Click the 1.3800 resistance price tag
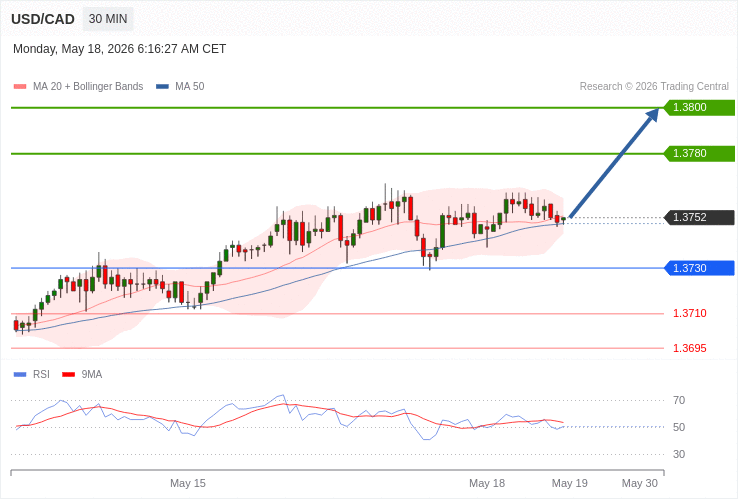The height and width of the screenshot is (500, 738). point(699,107)
